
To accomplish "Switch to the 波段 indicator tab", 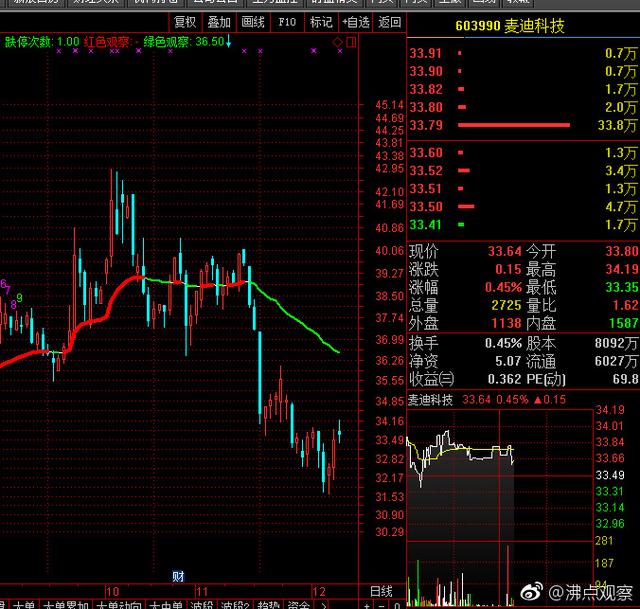I will 203,603.
